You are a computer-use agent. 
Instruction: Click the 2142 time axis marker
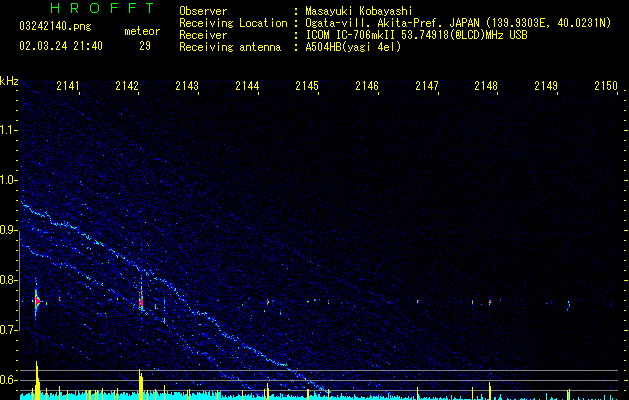127,86
